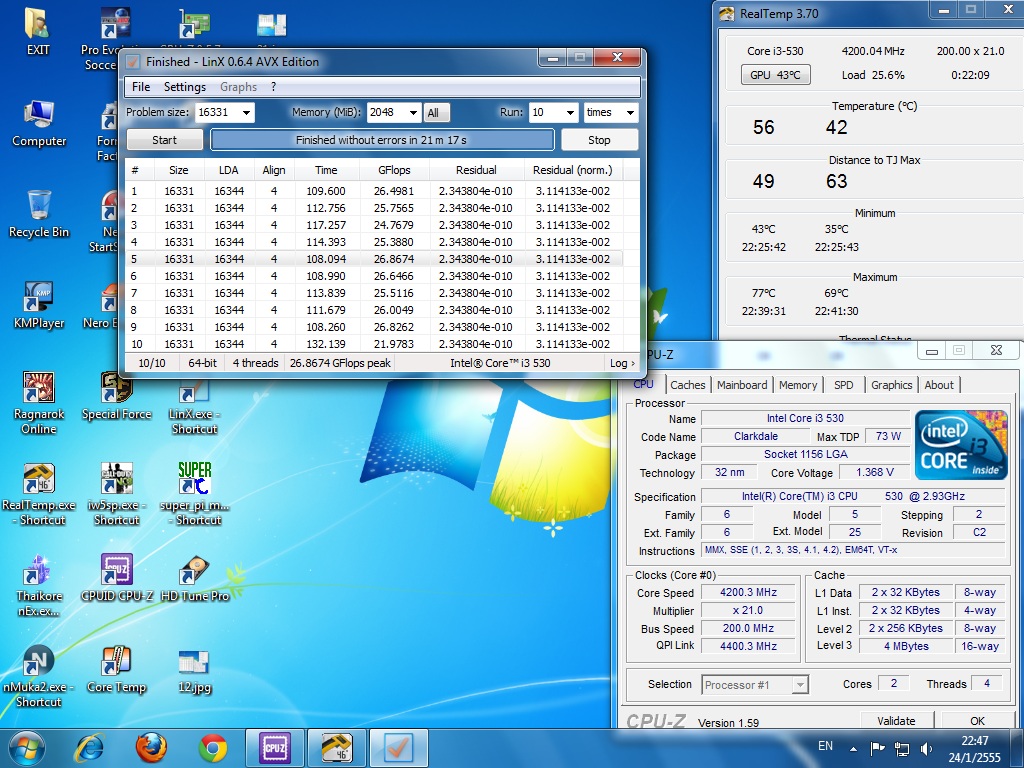Screen dimensions: 1024x768
Task: Open the network tray icon
Action: click(x=902, y=748)
